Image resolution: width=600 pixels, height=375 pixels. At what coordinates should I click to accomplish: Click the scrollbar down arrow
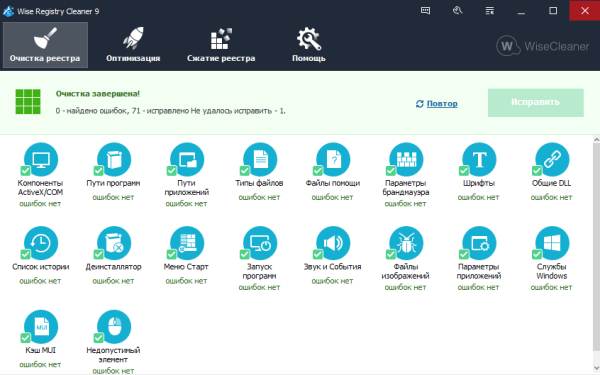click(596, 369)
